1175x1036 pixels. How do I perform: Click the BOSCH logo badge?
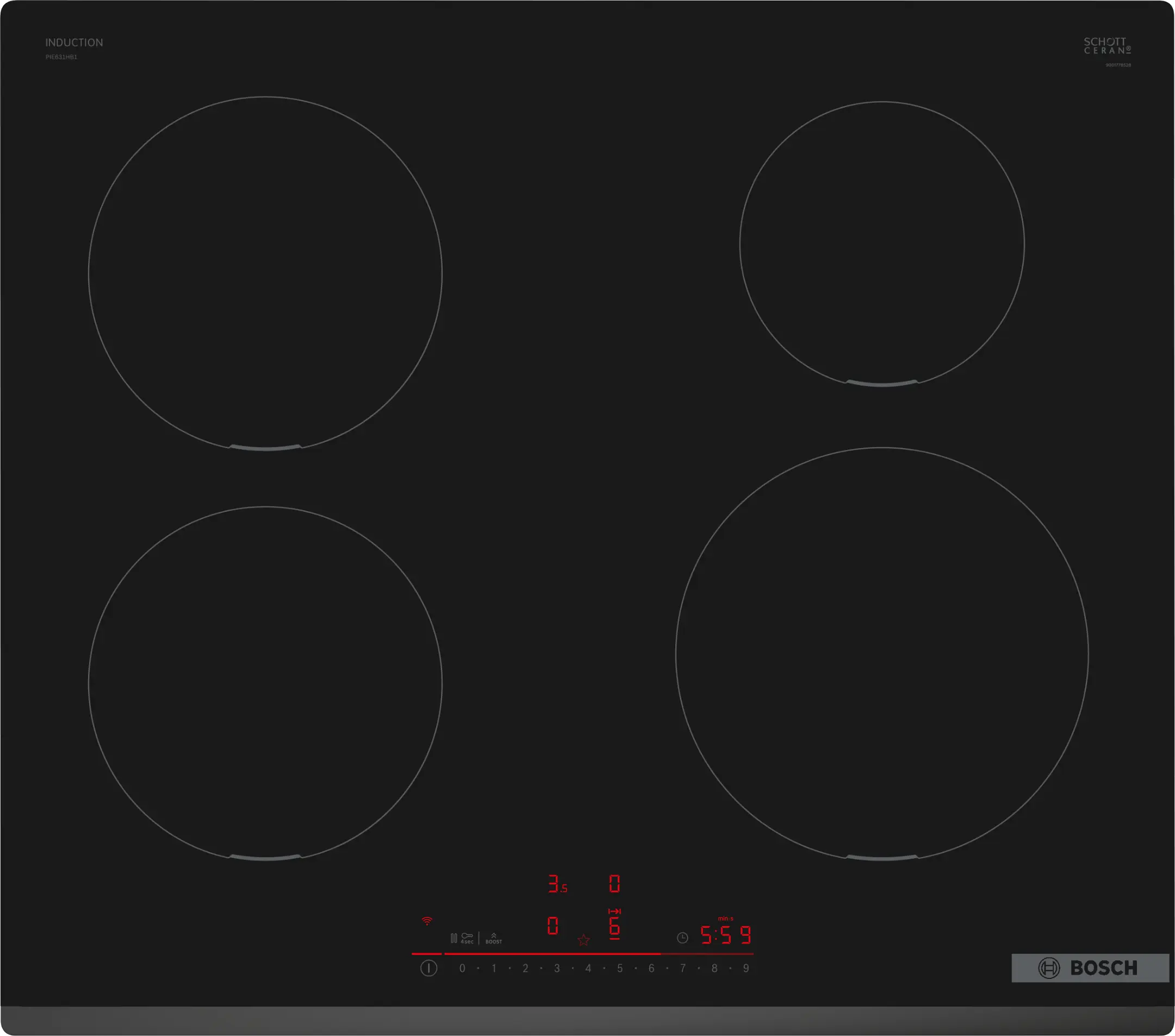pyautogui.click(x=1090, y=967)
